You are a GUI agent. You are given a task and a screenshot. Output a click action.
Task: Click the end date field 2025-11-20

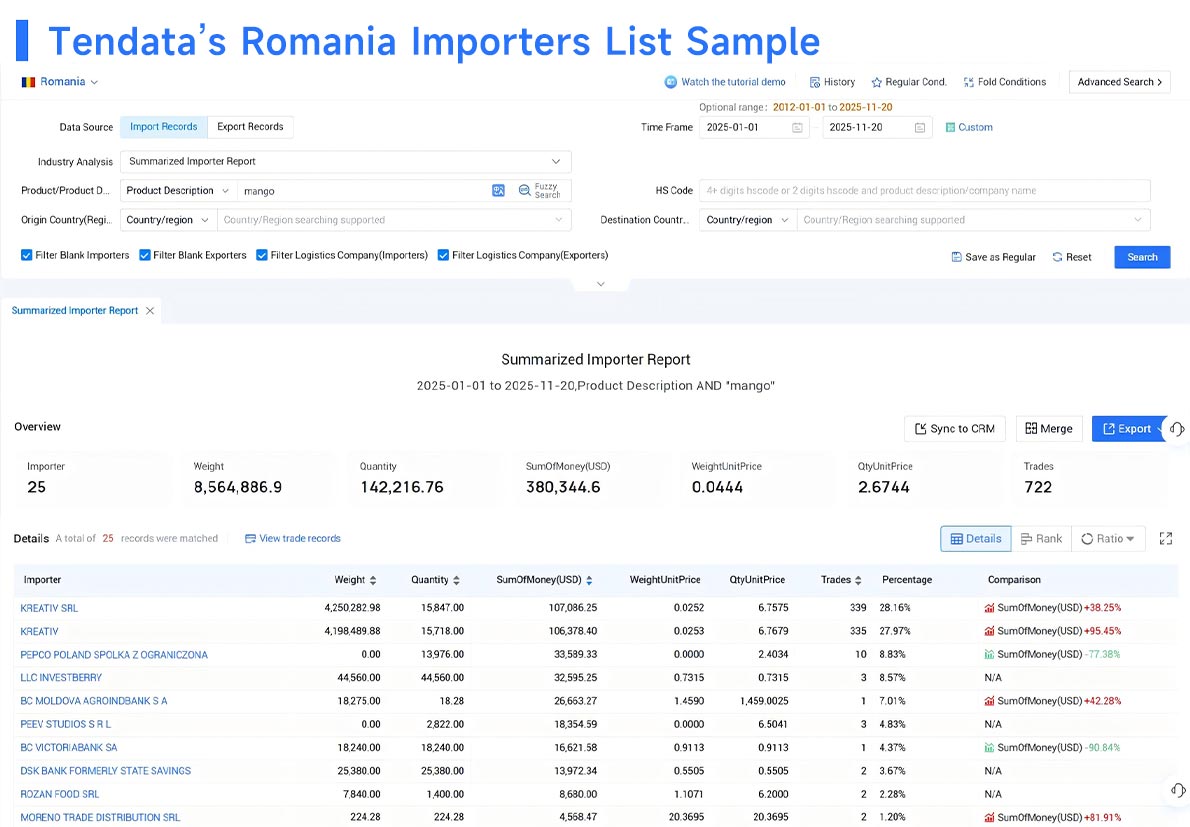(877, 127)
